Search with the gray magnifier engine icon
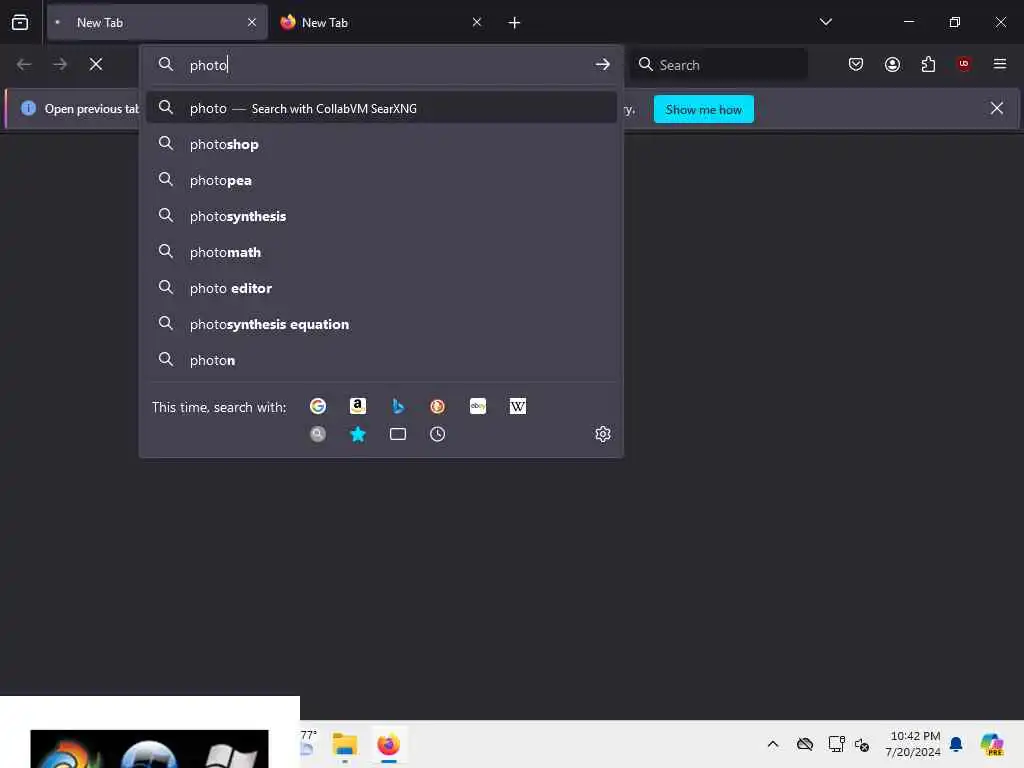The height and width of the screenshot is (768, 1024). tap(318, 434)
